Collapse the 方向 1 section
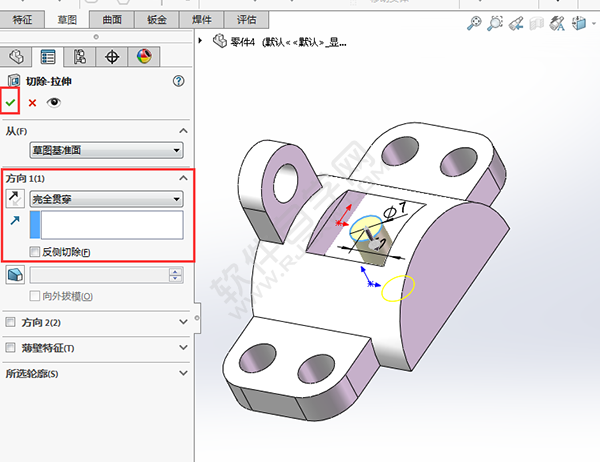This screenshot has width=600, height=462. [x=183, y=178]
